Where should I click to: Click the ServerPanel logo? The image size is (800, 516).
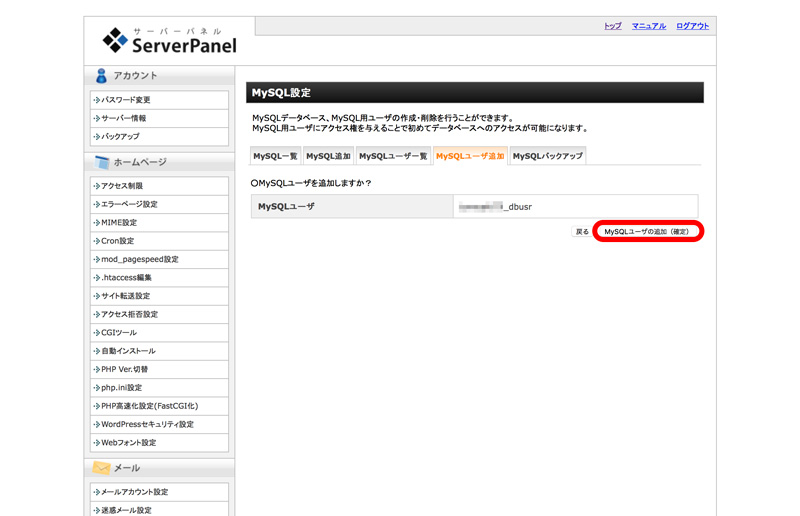click(169, 40)
